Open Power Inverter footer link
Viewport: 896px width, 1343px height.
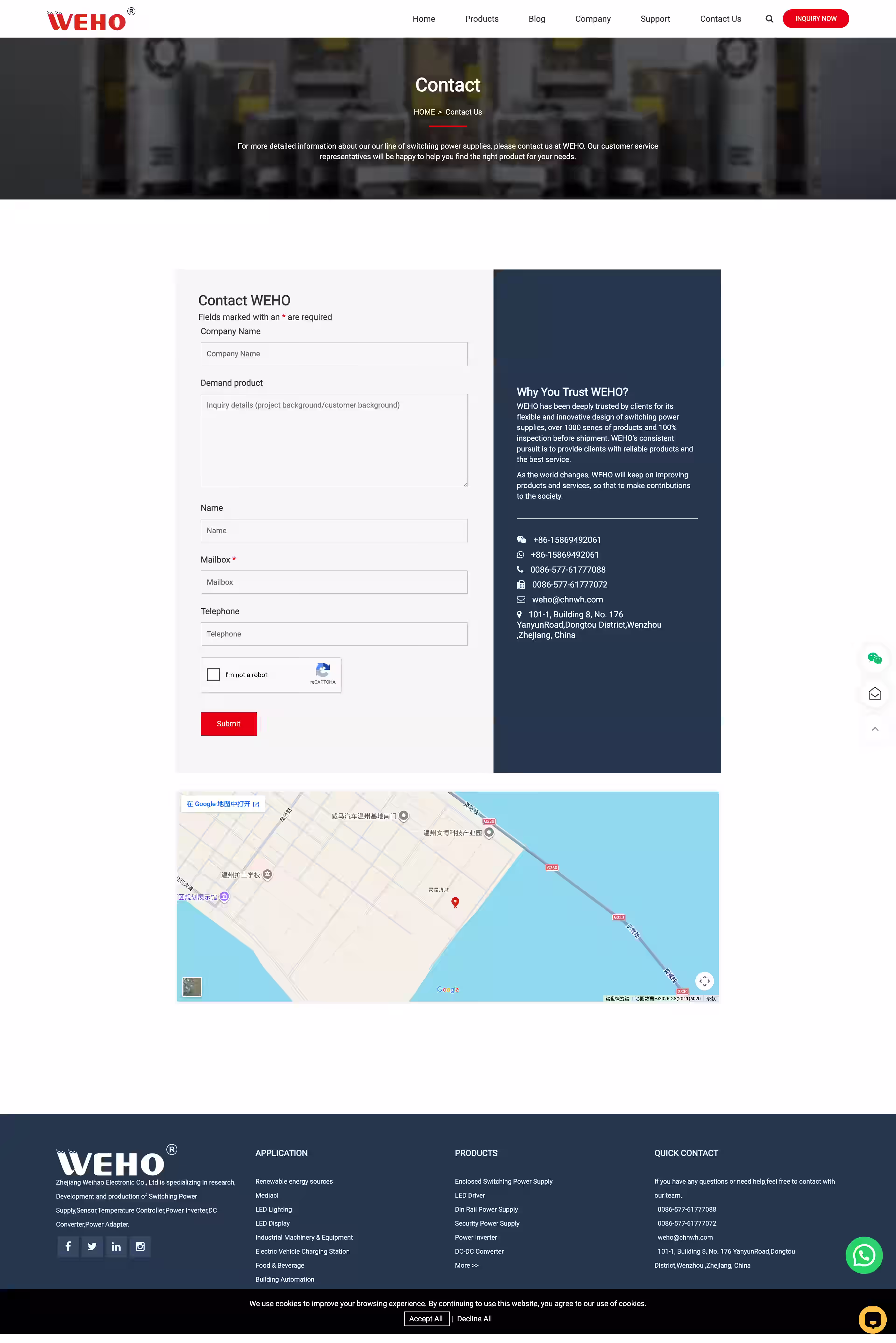476,1237
